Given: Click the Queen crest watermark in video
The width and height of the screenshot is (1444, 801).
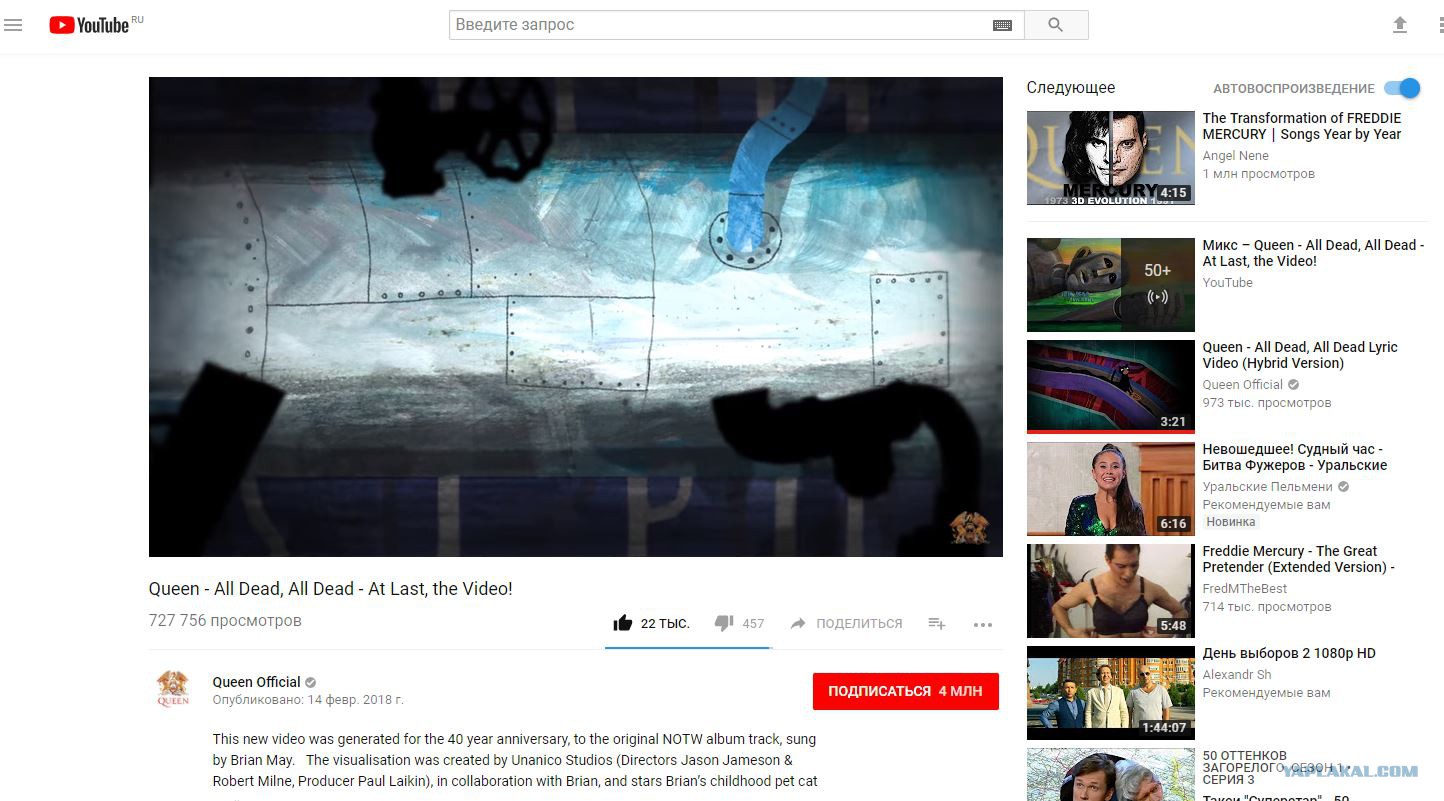Looking at the screenshot, I should pyautogui.click(x=968, y=527).
